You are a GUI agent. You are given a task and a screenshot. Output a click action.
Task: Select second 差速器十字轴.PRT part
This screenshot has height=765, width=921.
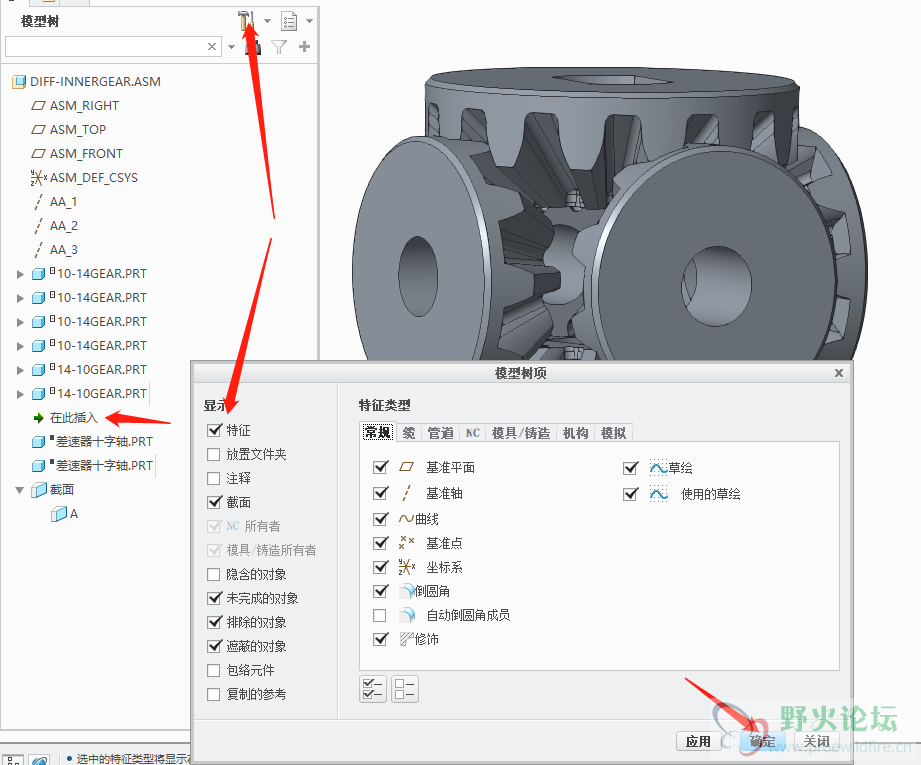[x=104, y=465]
